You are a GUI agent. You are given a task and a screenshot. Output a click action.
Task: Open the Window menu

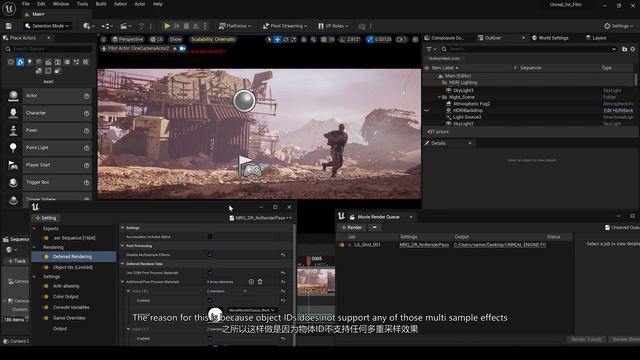click(61, 4)
